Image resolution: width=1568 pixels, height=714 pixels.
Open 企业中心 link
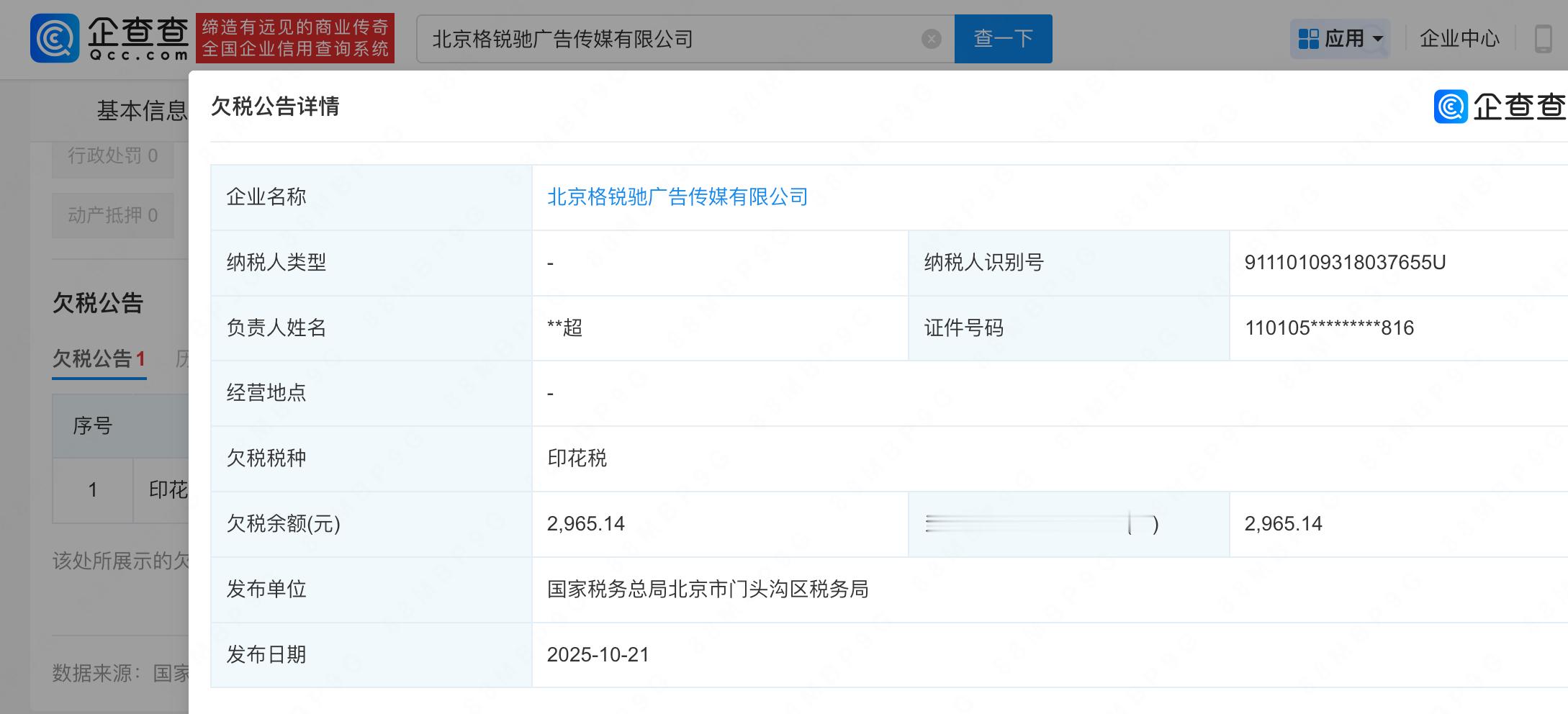point(1459,39)
